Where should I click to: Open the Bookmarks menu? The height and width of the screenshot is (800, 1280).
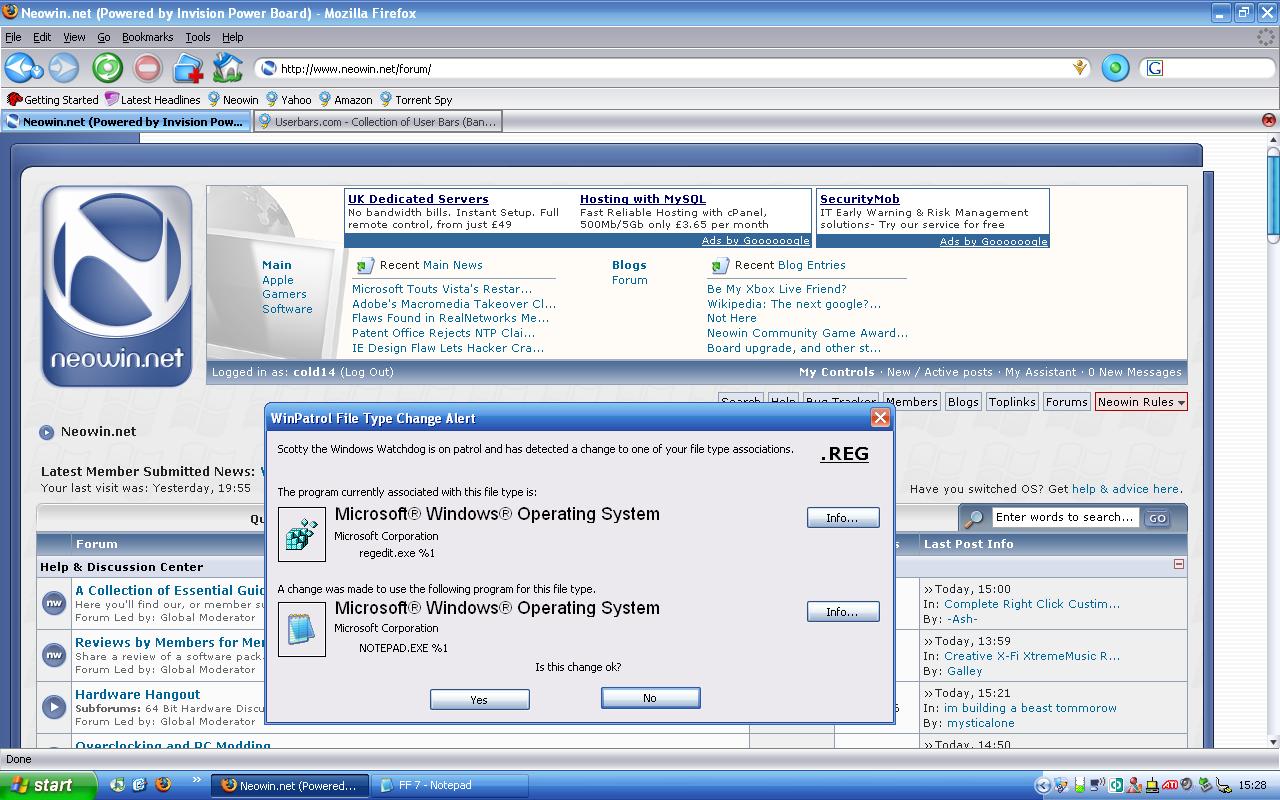tap(147, 37)
